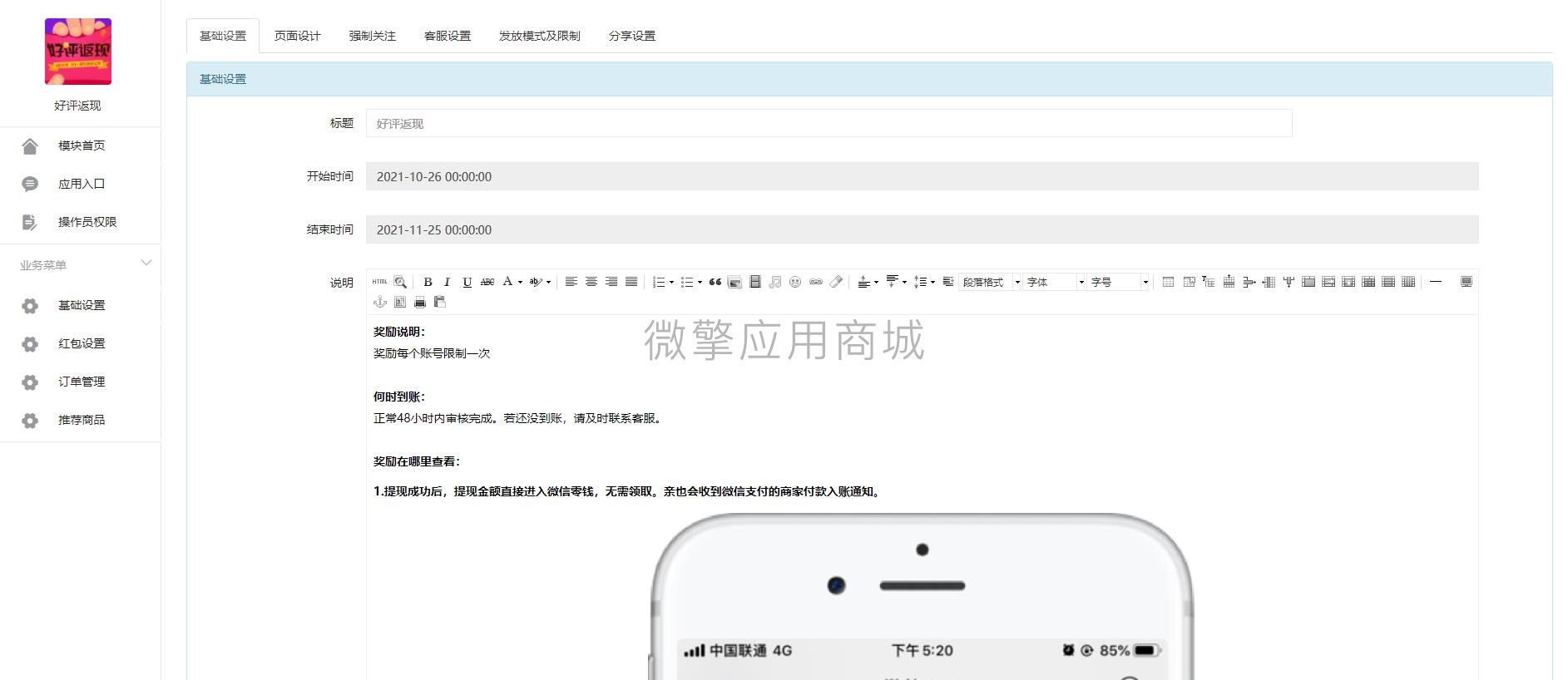Screen dimensions: 1568x680
Task: Collapse the 业务菜单 sidebar section
Action: (146, 264)
